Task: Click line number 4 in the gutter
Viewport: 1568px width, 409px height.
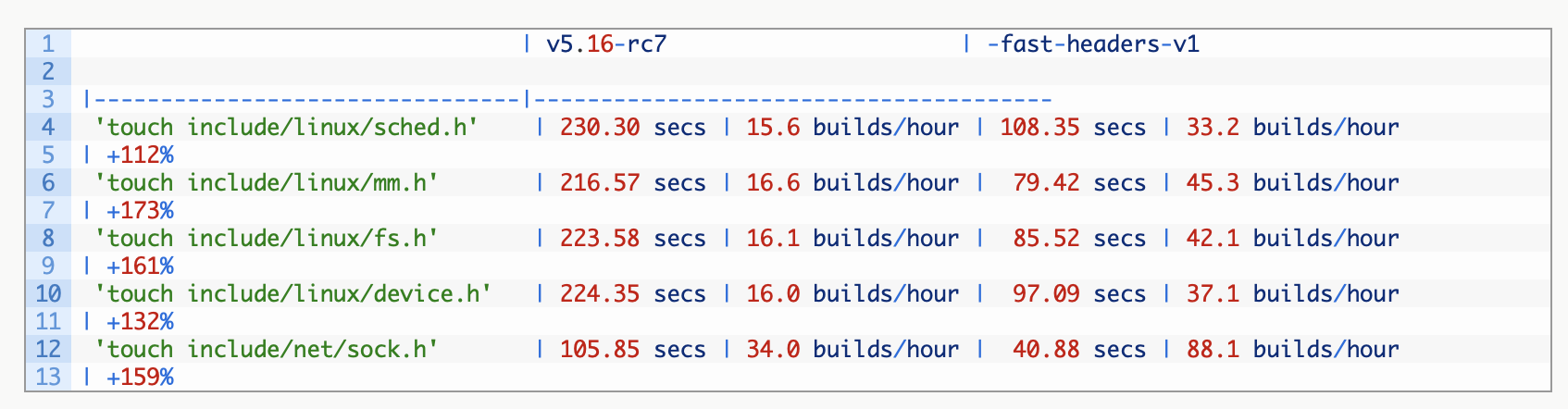Action: pos(48,127)
